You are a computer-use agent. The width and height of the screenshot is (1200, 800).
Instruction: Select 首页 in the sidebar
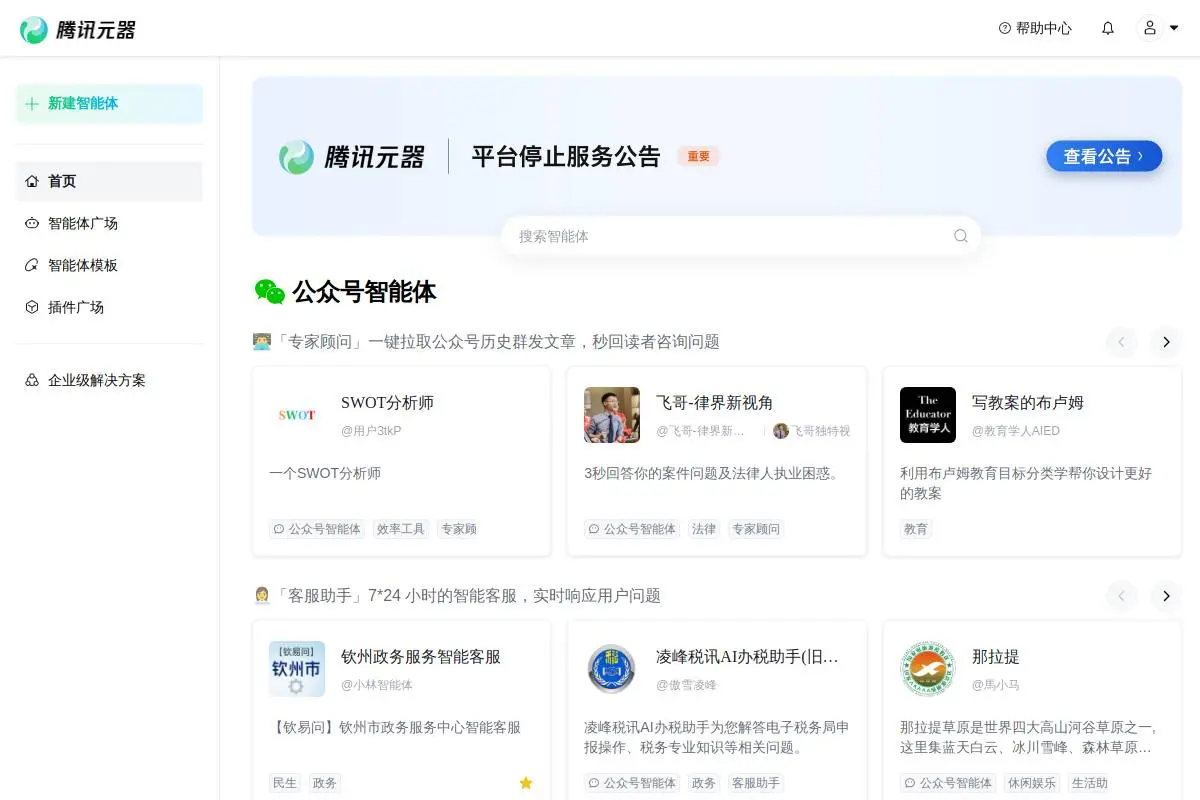point(109,181)
